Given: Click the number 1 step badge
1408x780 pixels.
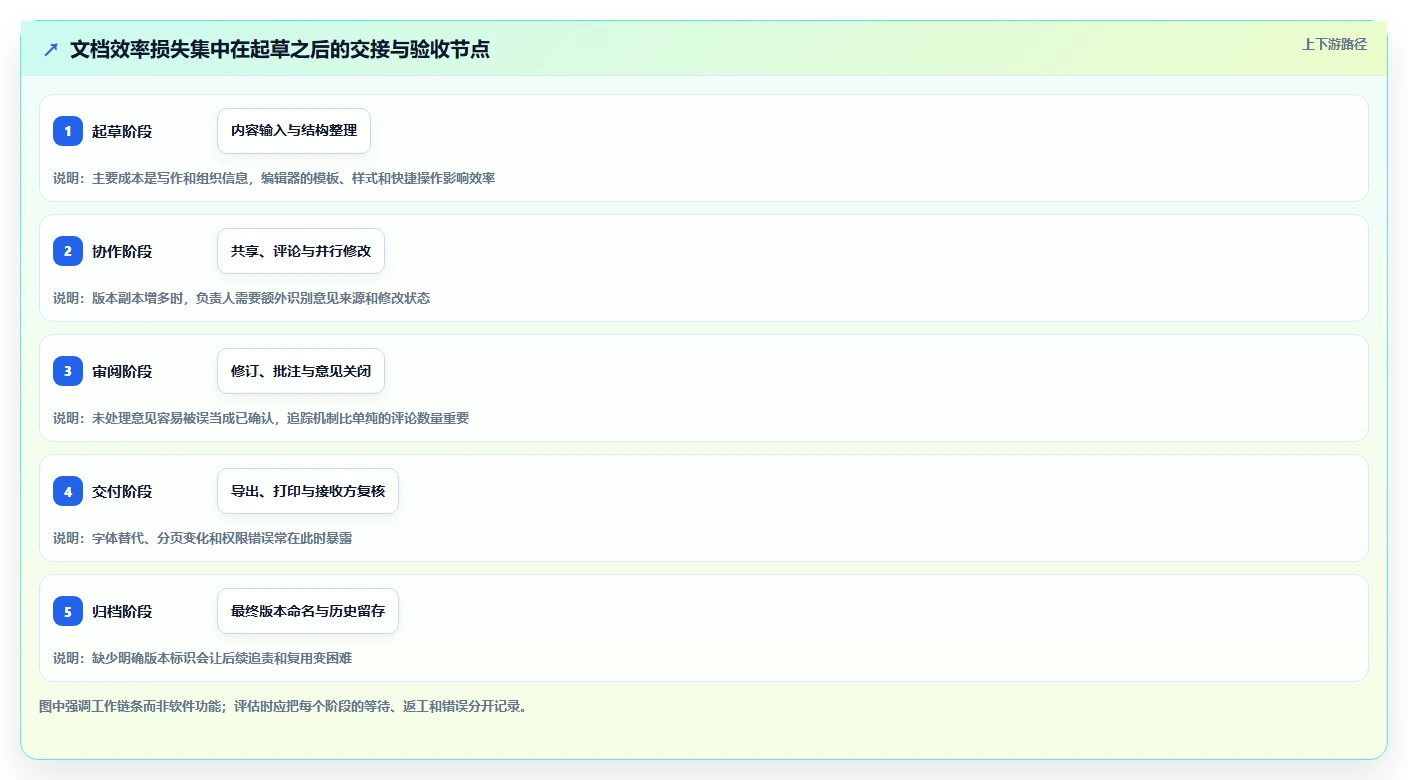Looking at the screenshot, I should coord(68,131).
